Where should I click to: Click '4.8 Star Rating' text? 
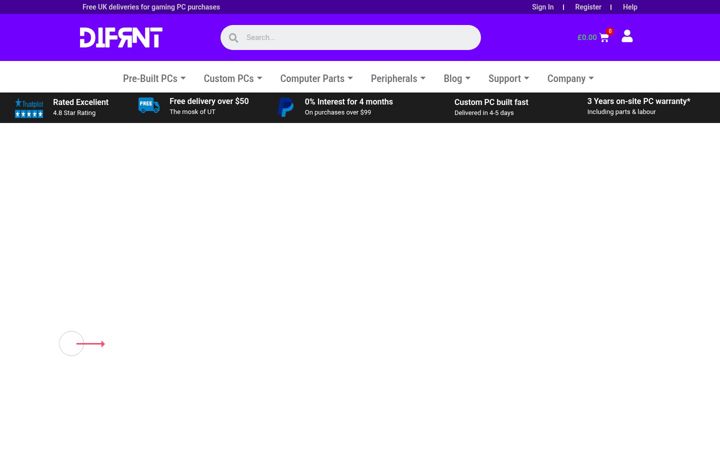pyautogui.click(x=74, y=113)
